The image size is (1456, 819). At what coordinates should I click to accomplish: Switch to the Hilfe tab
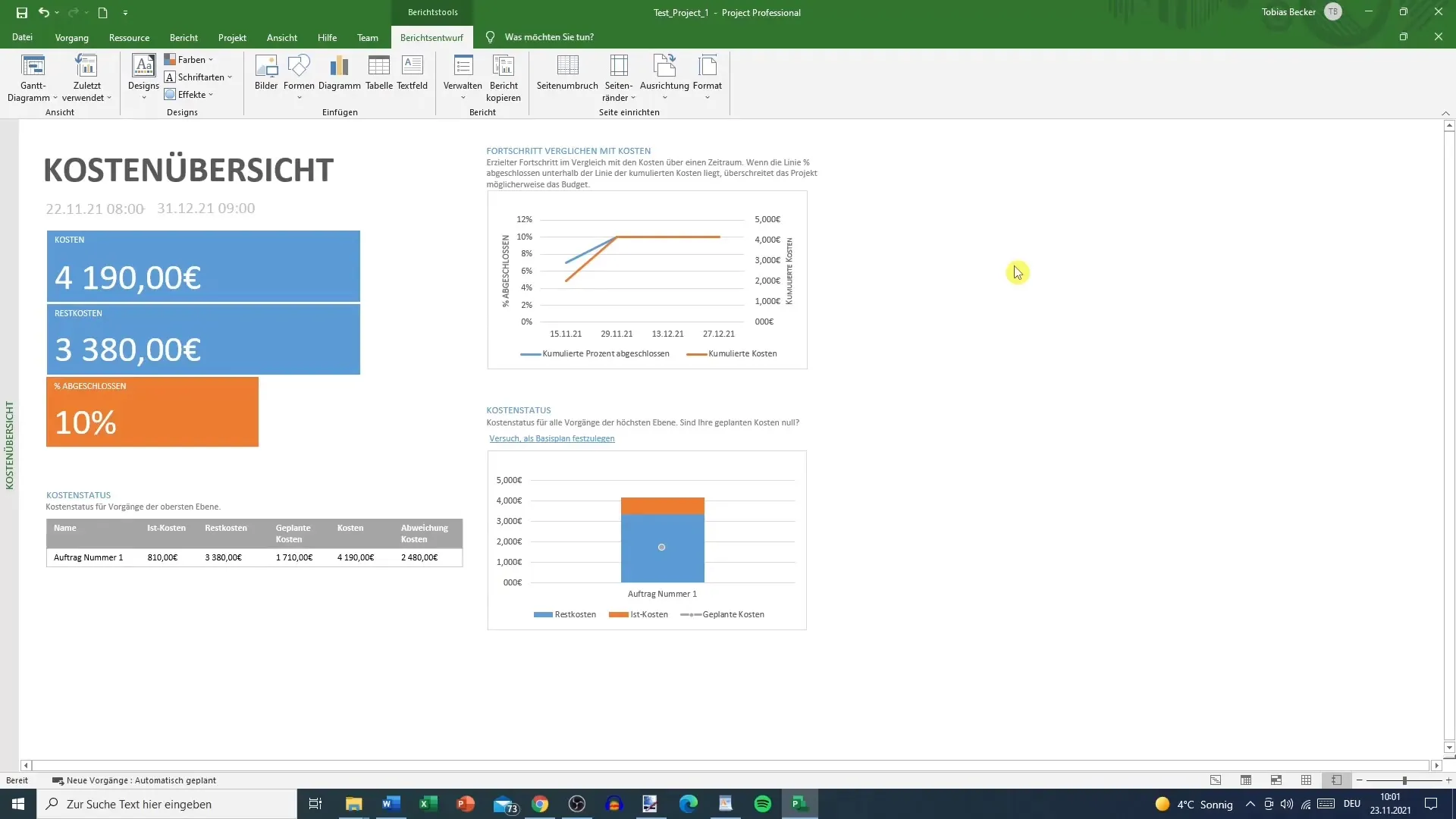[x=327, y=37]
